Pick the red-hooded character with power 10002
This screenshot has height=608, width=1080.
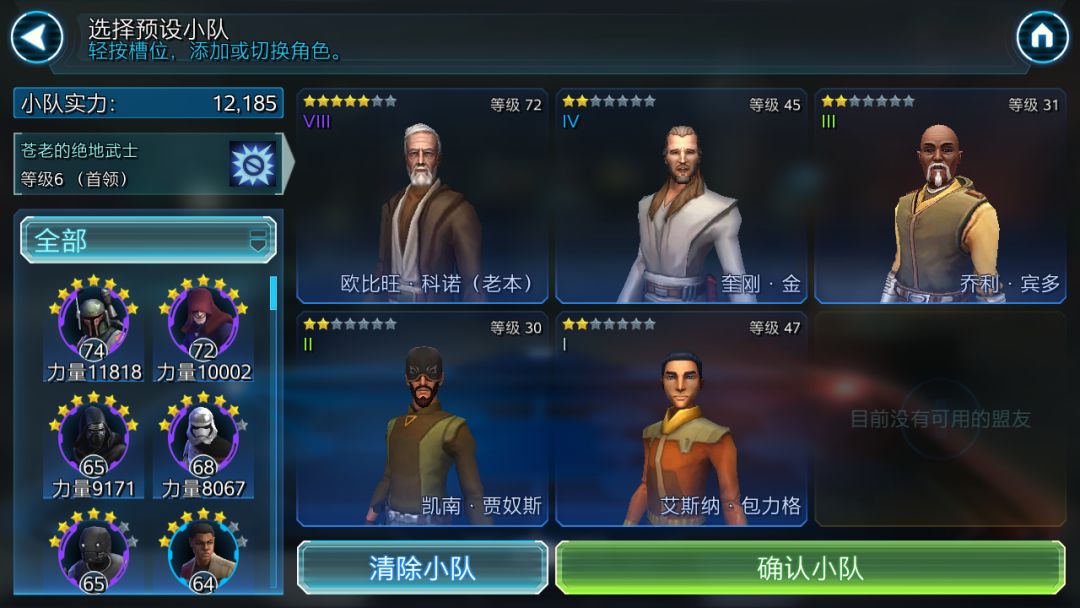(x=203, y=328)
